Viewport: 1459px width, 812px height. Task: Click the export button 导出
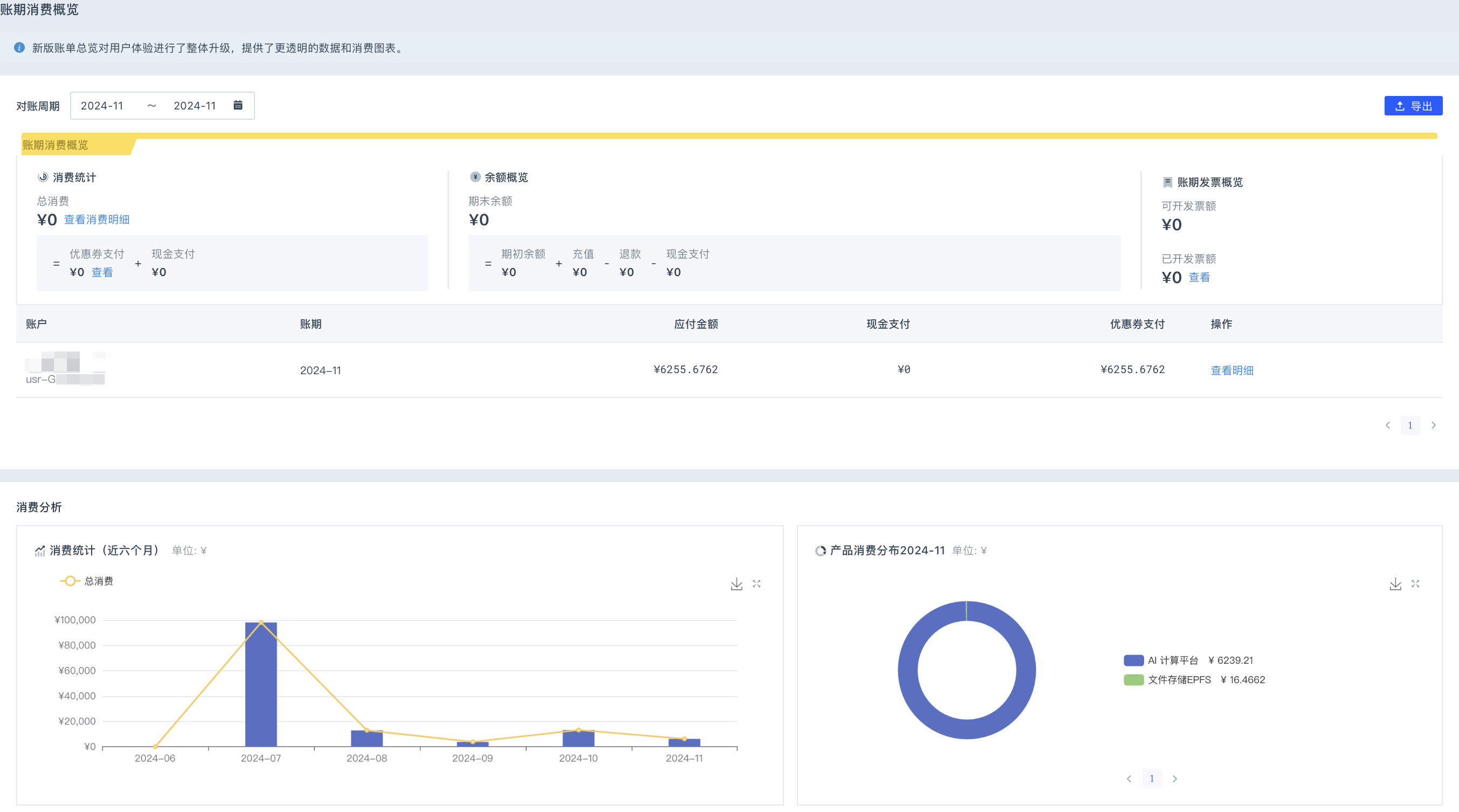tap(1413, 106)
